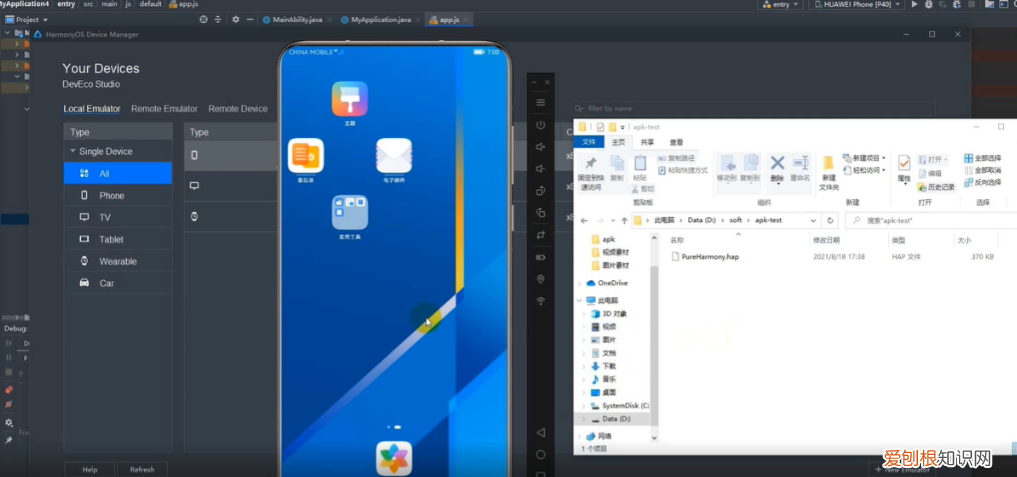Click the Filter by name search field
Screen dimensions: 1017x477
700,108
